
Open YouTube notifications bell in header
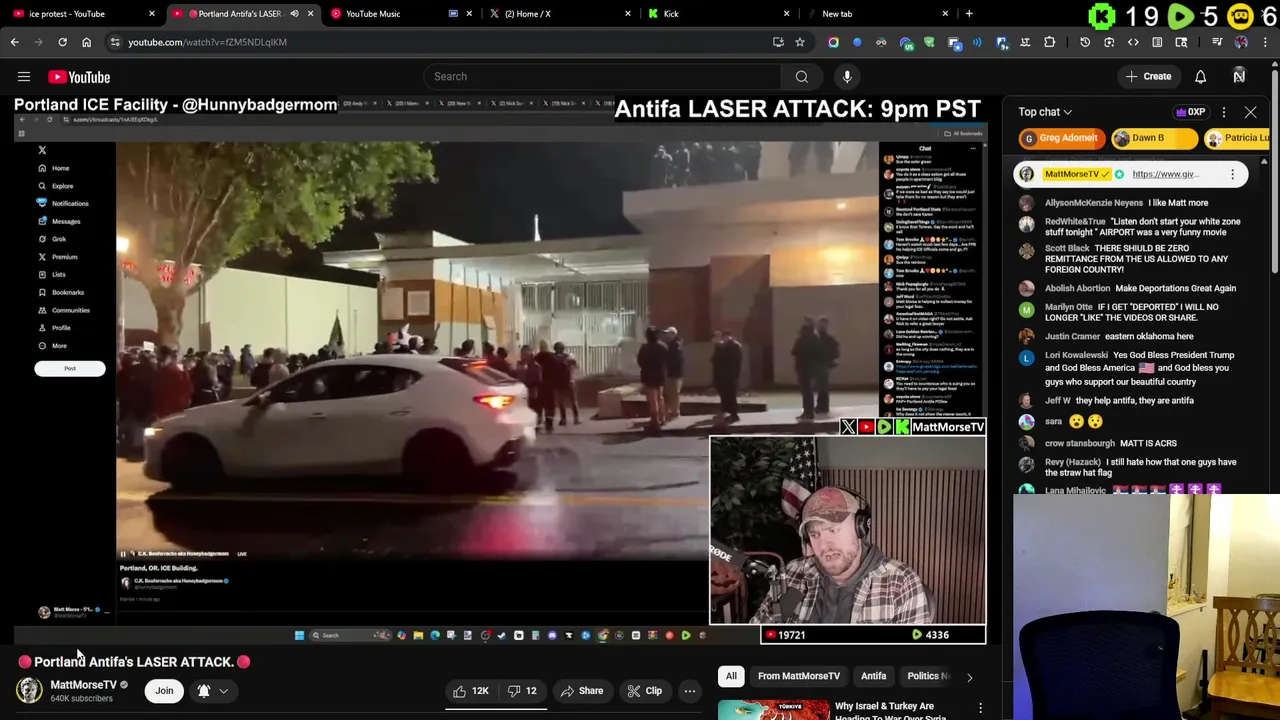(1200, 77)
